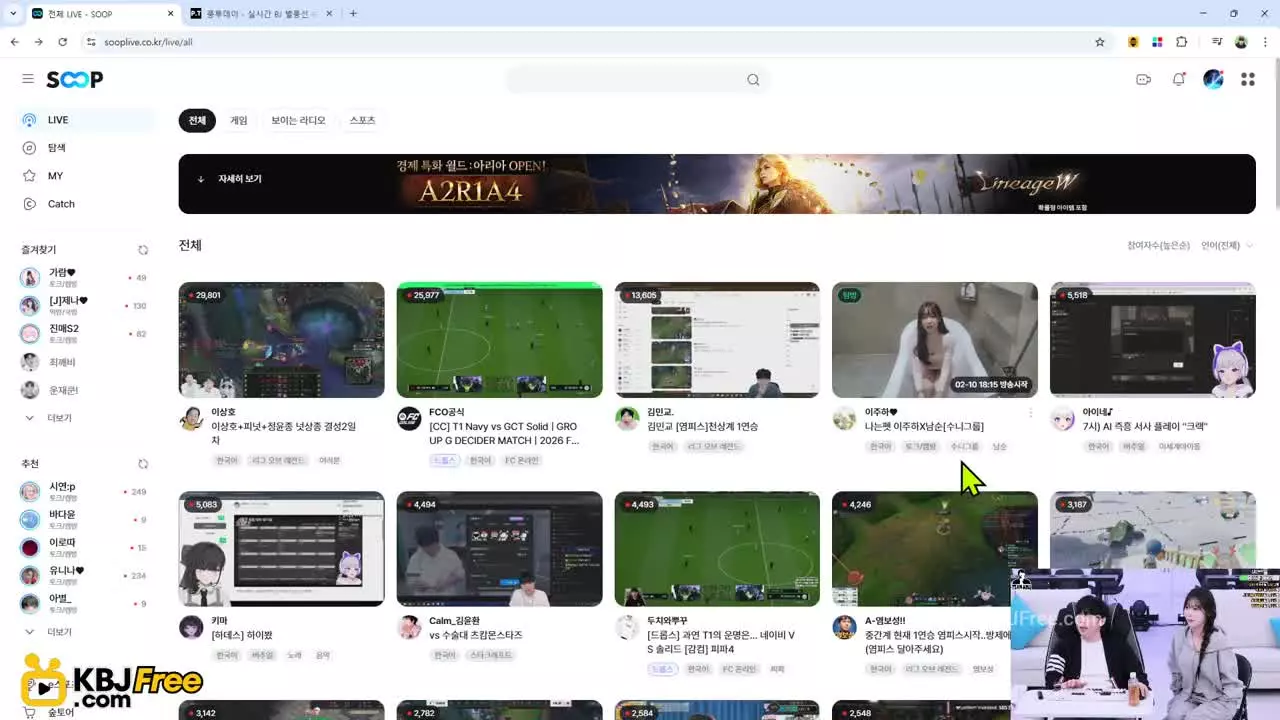Click the address bar URL

pos(148,42)
